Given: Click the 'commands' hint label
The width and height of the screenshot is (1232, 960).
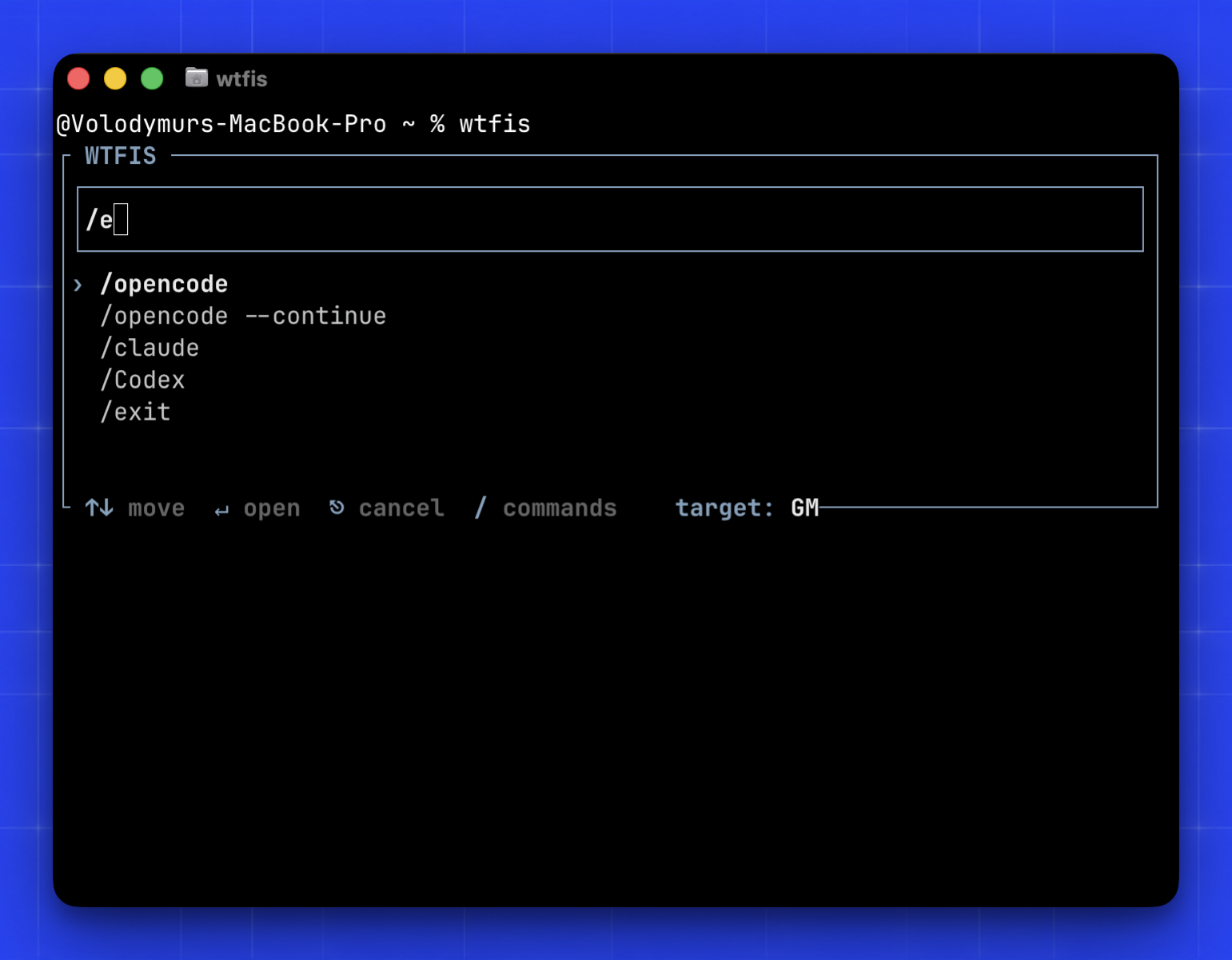Looking at the screenshot, I should 560,508.
